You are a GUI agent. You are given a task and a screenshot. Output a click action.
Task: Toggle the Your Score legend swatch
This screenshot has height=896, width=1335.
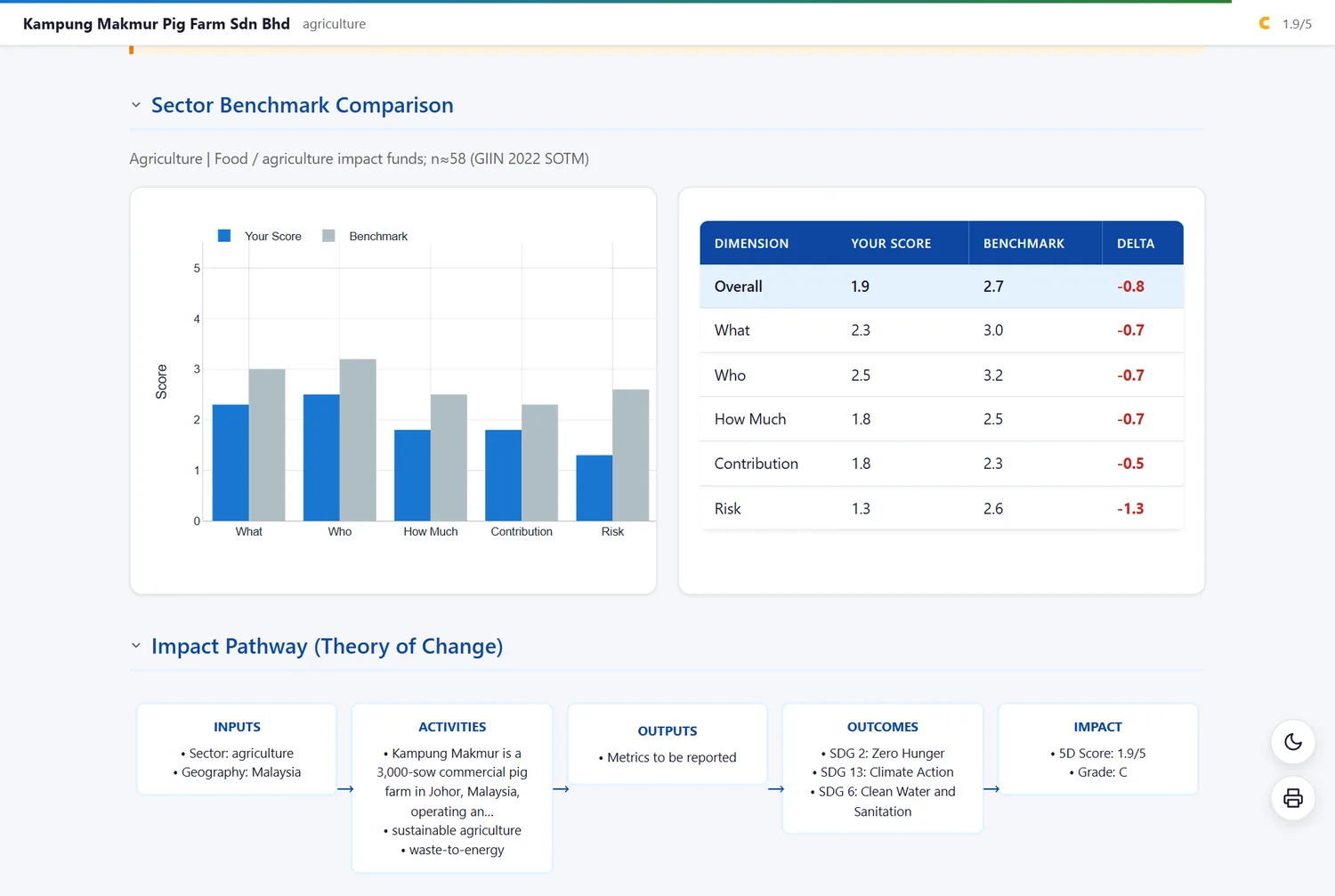point(224,236)
